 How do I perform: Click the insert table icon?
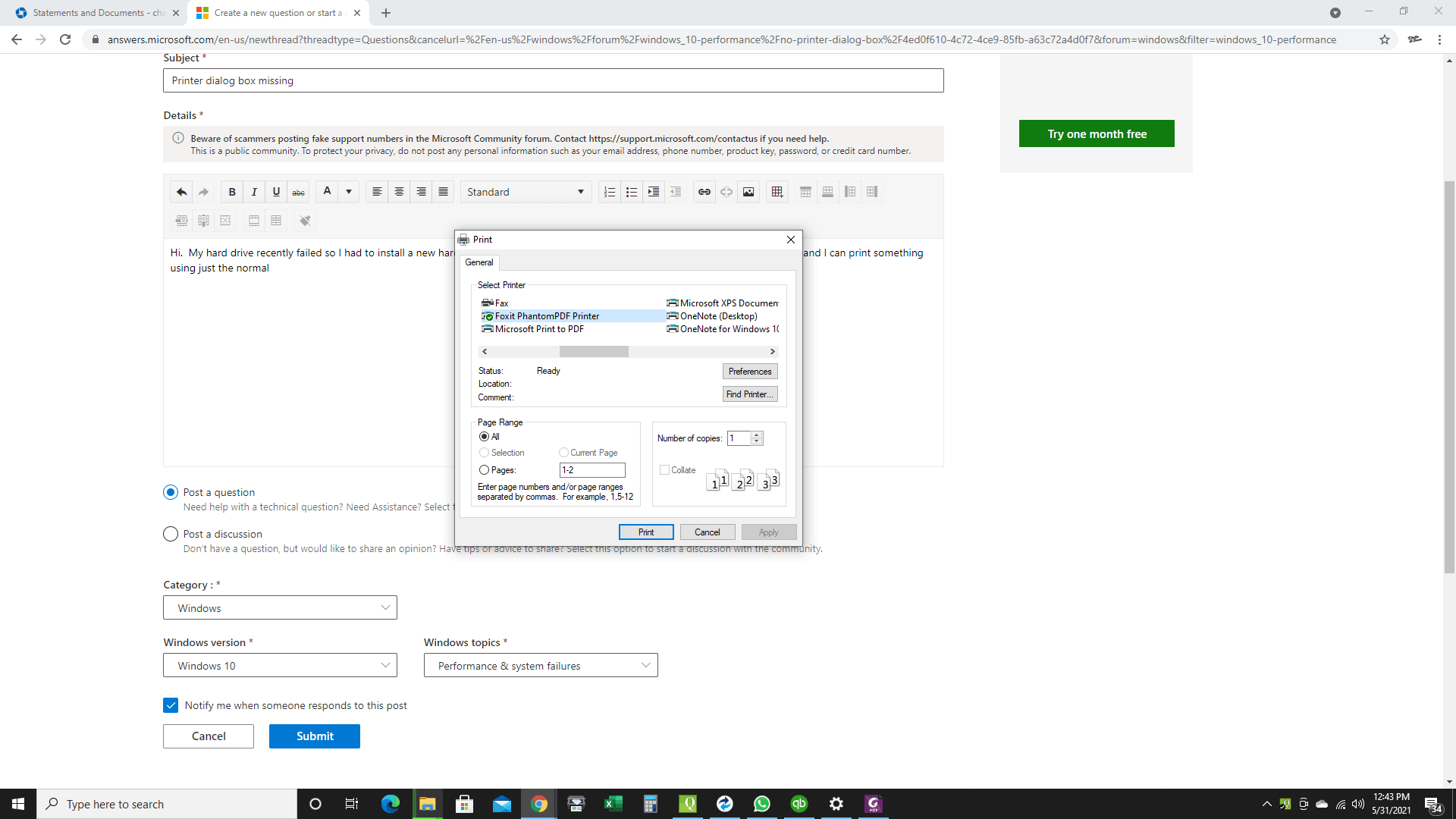(777, 192)
